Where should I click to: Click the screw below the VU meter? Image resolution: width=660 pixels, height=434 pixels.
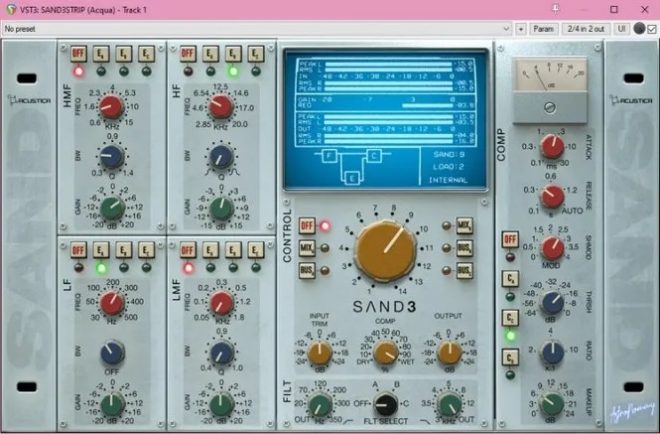(x=549, y=108)
